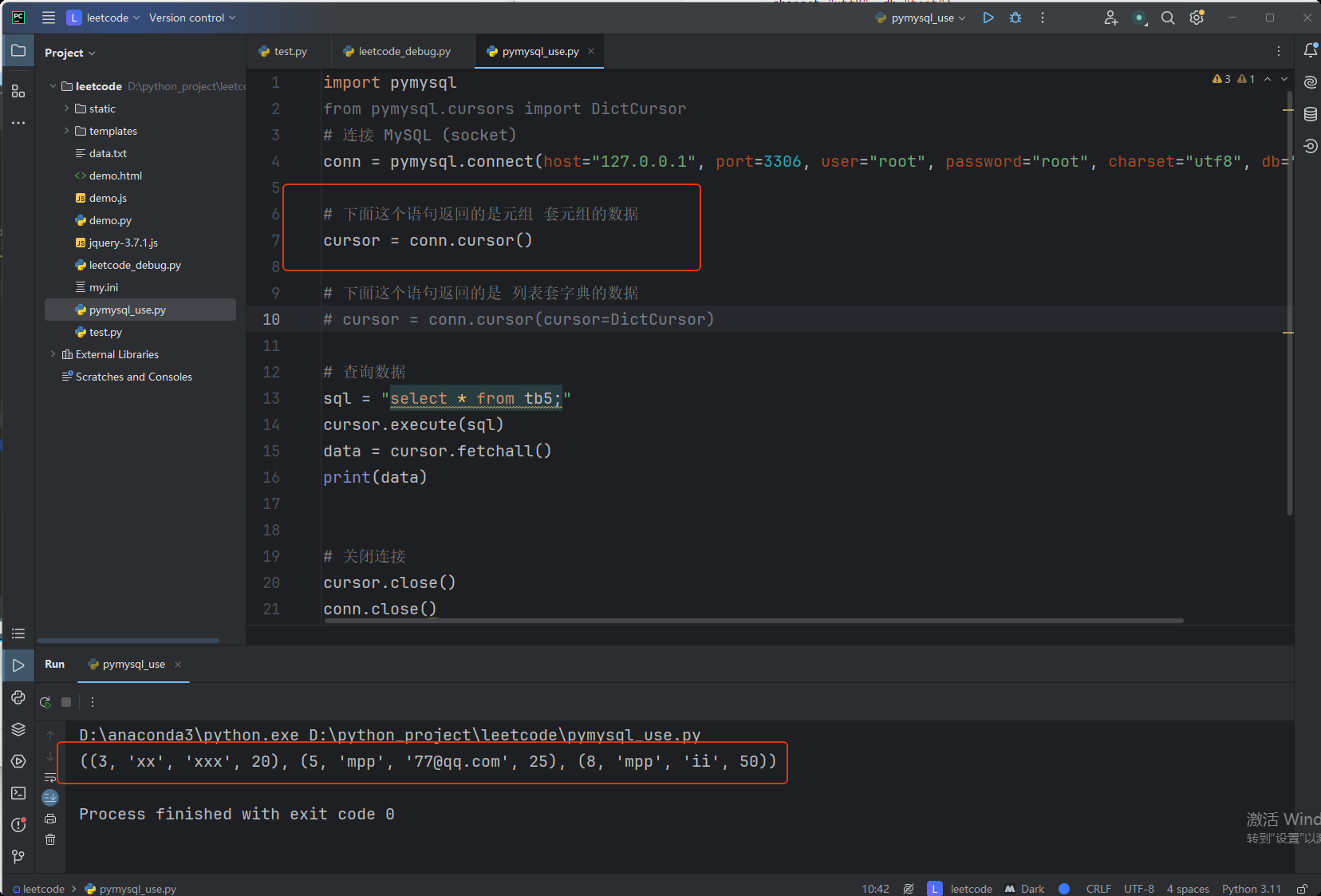Select my.ini file in tree
This screenshot has width=1321, height=896.
103,287
